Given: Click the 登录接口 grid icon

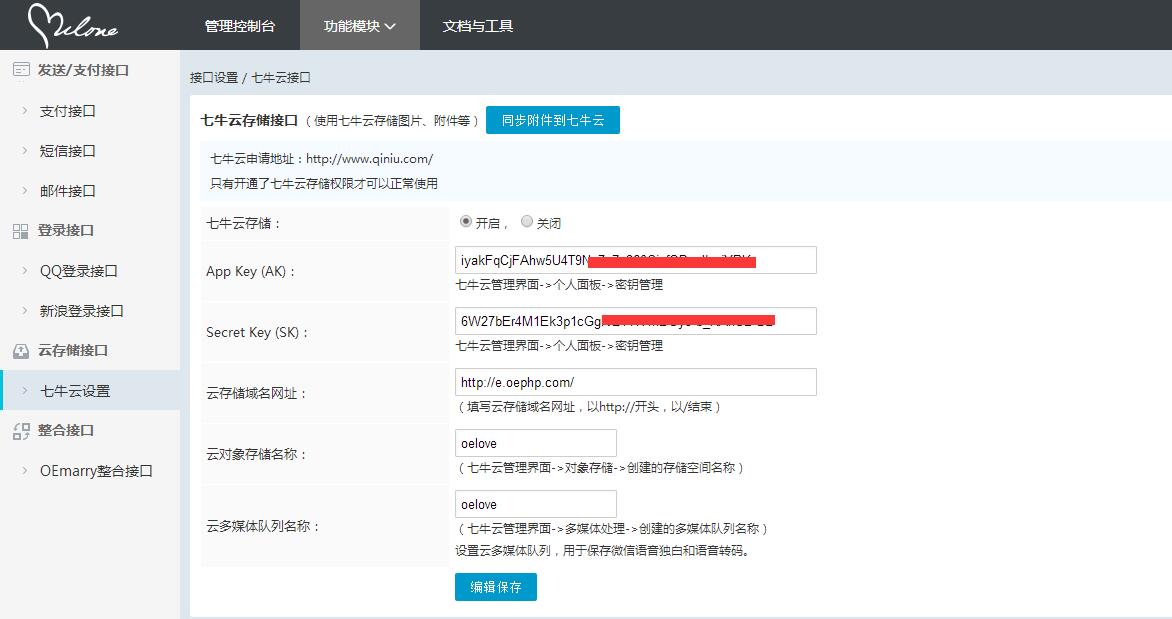Looking at the screenshot, I should click(21, 231).
